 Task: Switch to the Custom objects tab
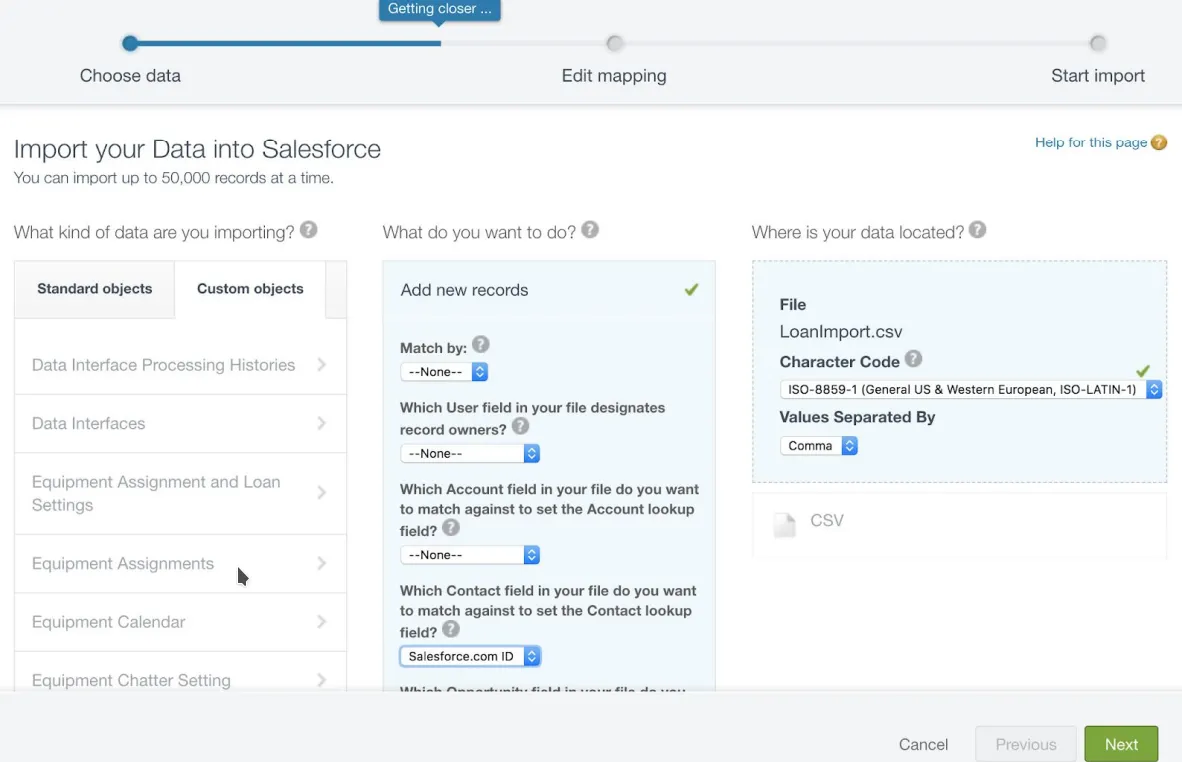[x=250, y=289]
